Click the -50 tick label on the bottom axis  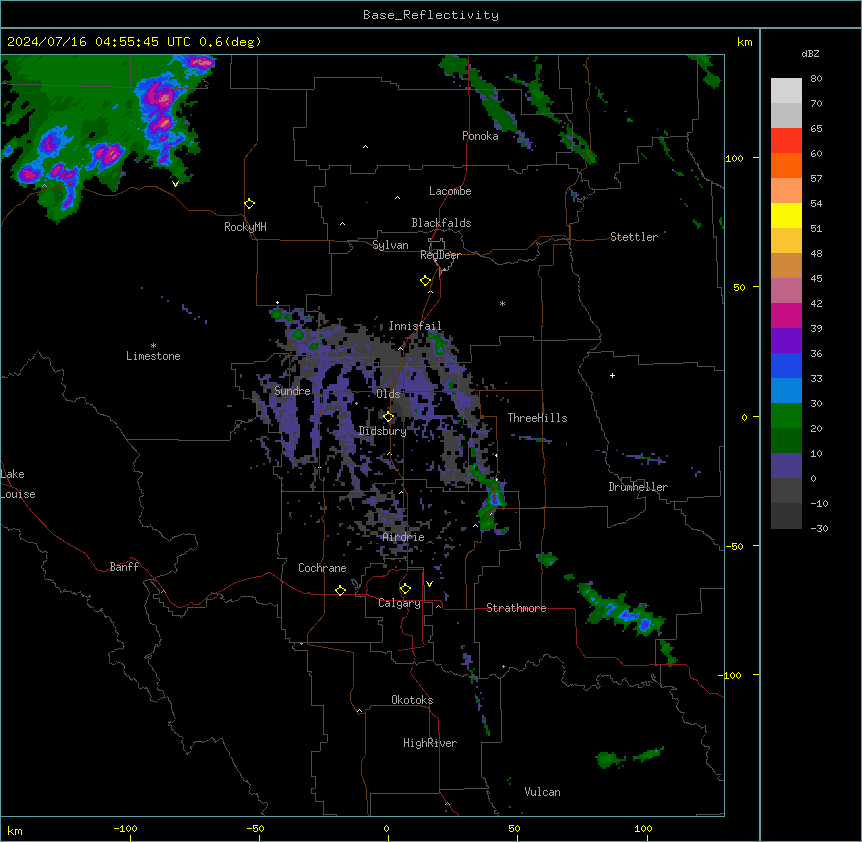[255, 828]
